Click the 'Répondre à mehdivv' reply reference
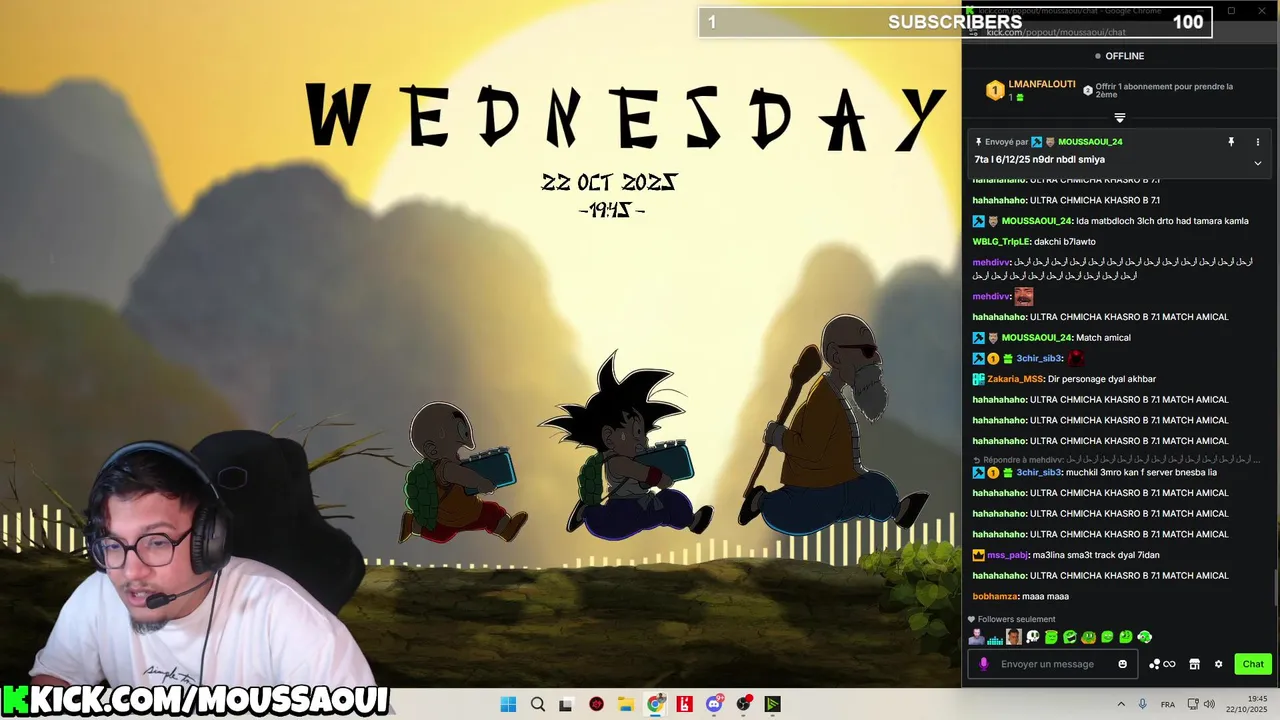 click(1117, 459)
